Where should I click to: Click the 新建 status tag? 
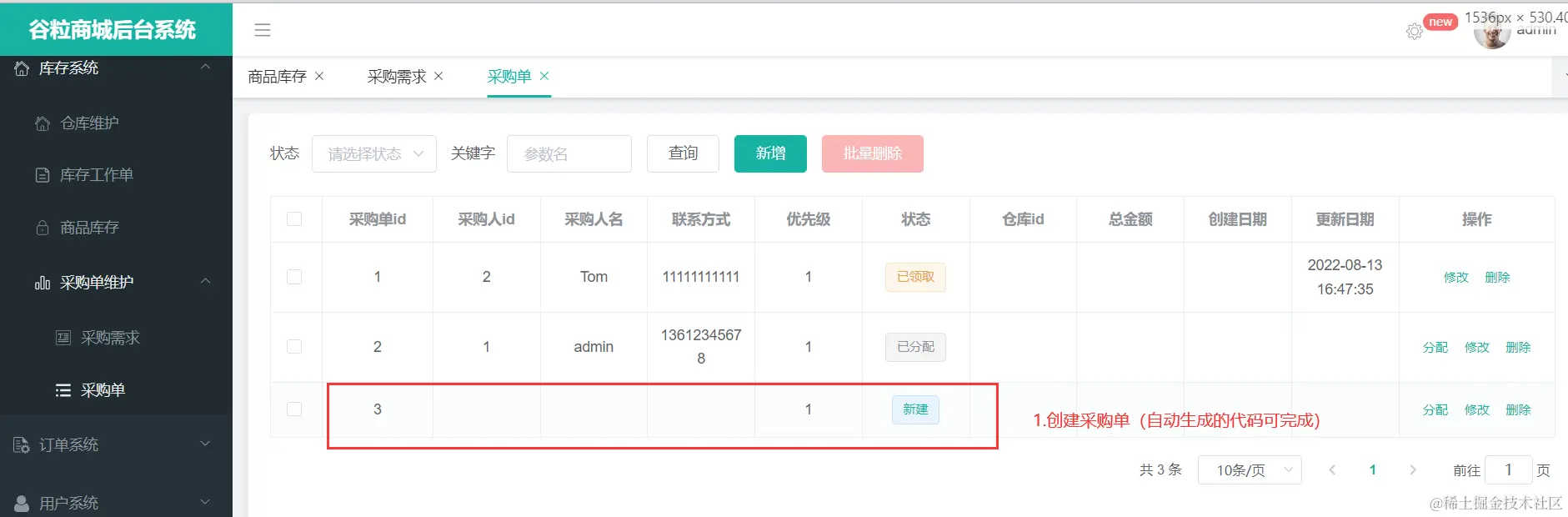pos(915,409)
